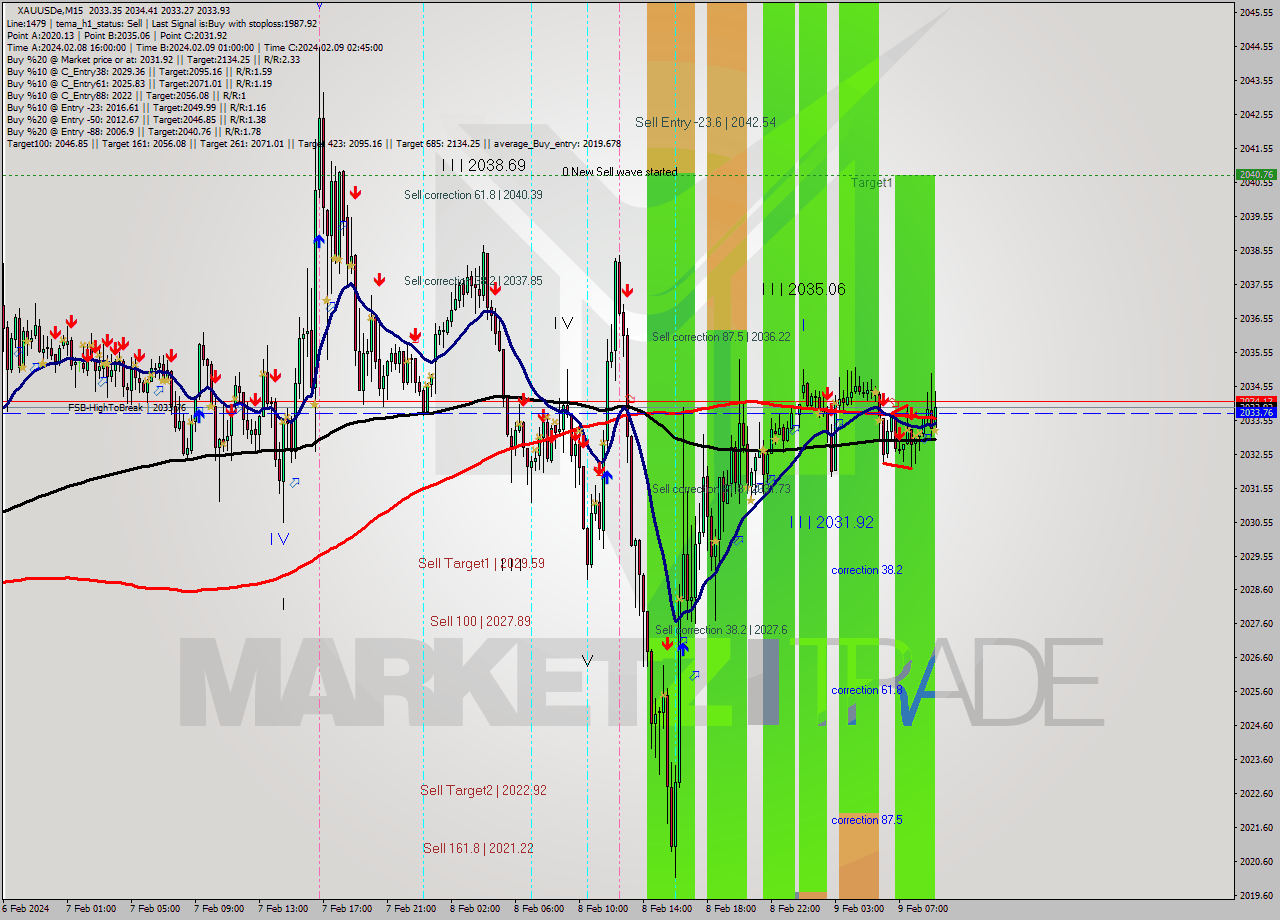The image size is (1280, 920).
Task: Select the blue 'correction 87.5' label
Action: [867, 820]
